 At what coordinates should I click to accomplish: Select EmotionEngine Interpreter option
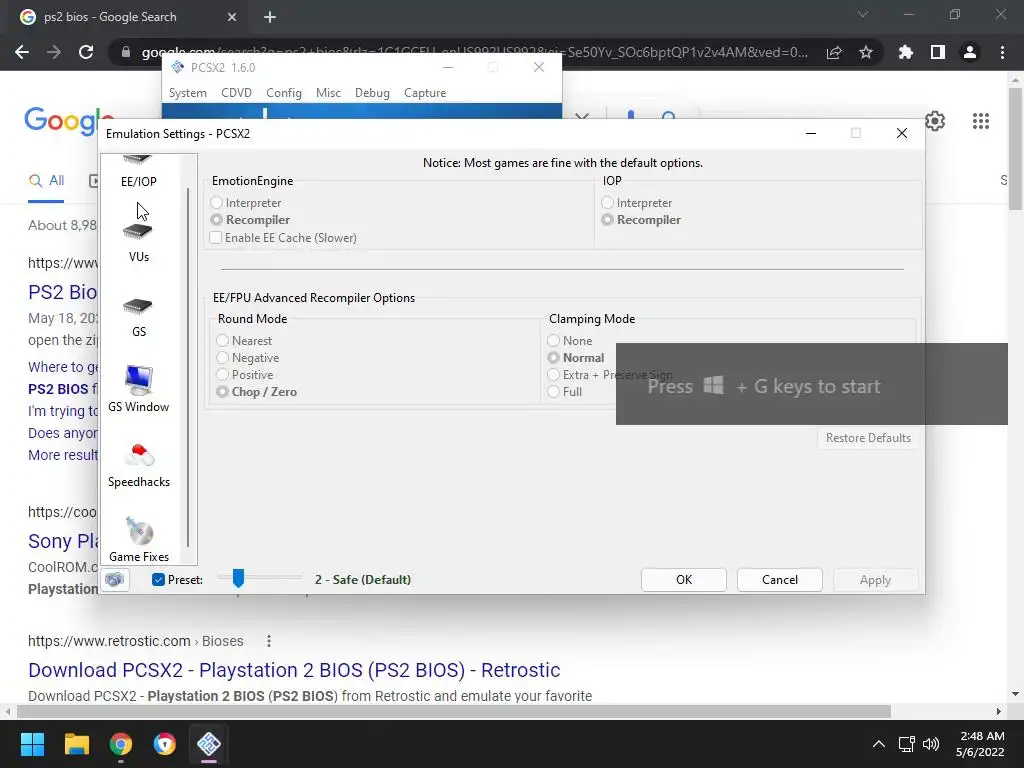[246, 203]
